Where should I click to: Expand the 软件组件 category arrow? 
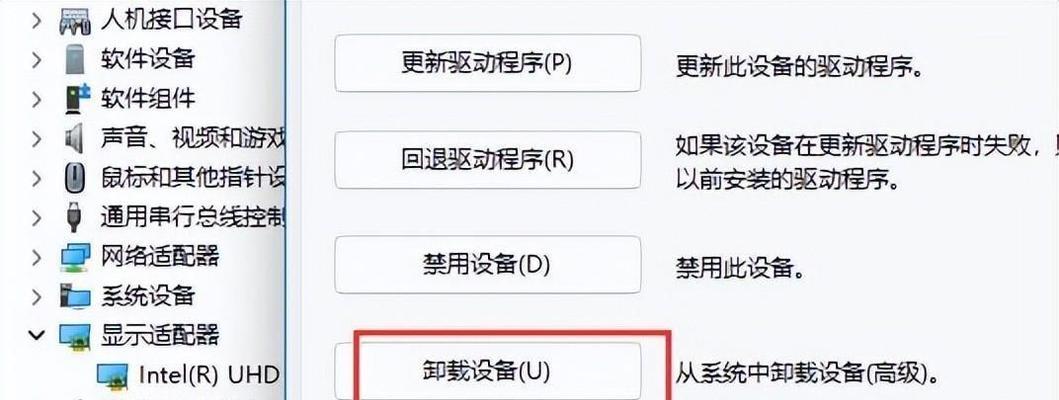pos(37,98)
